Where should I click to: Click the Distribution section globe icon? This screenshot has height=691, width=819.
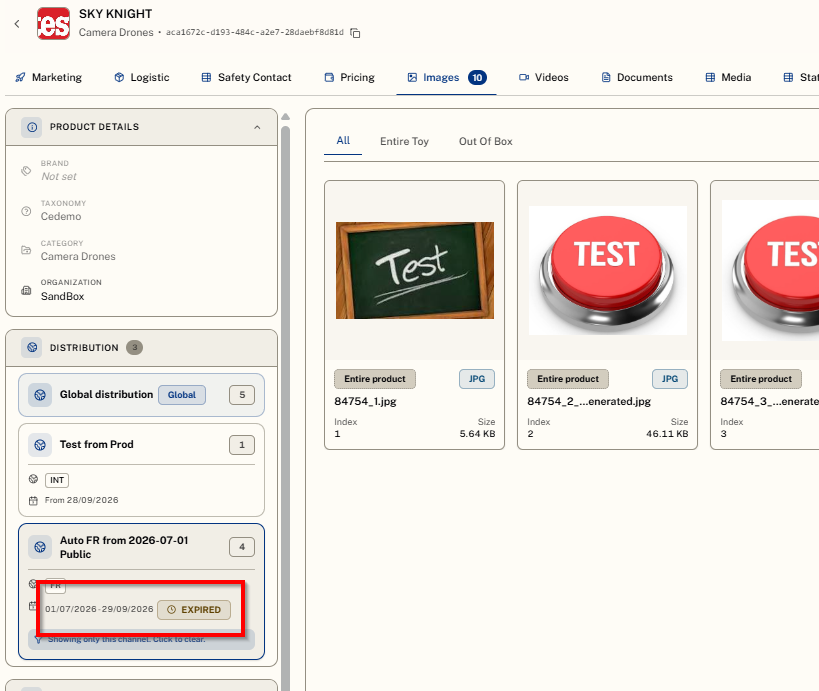pos(32,347)
